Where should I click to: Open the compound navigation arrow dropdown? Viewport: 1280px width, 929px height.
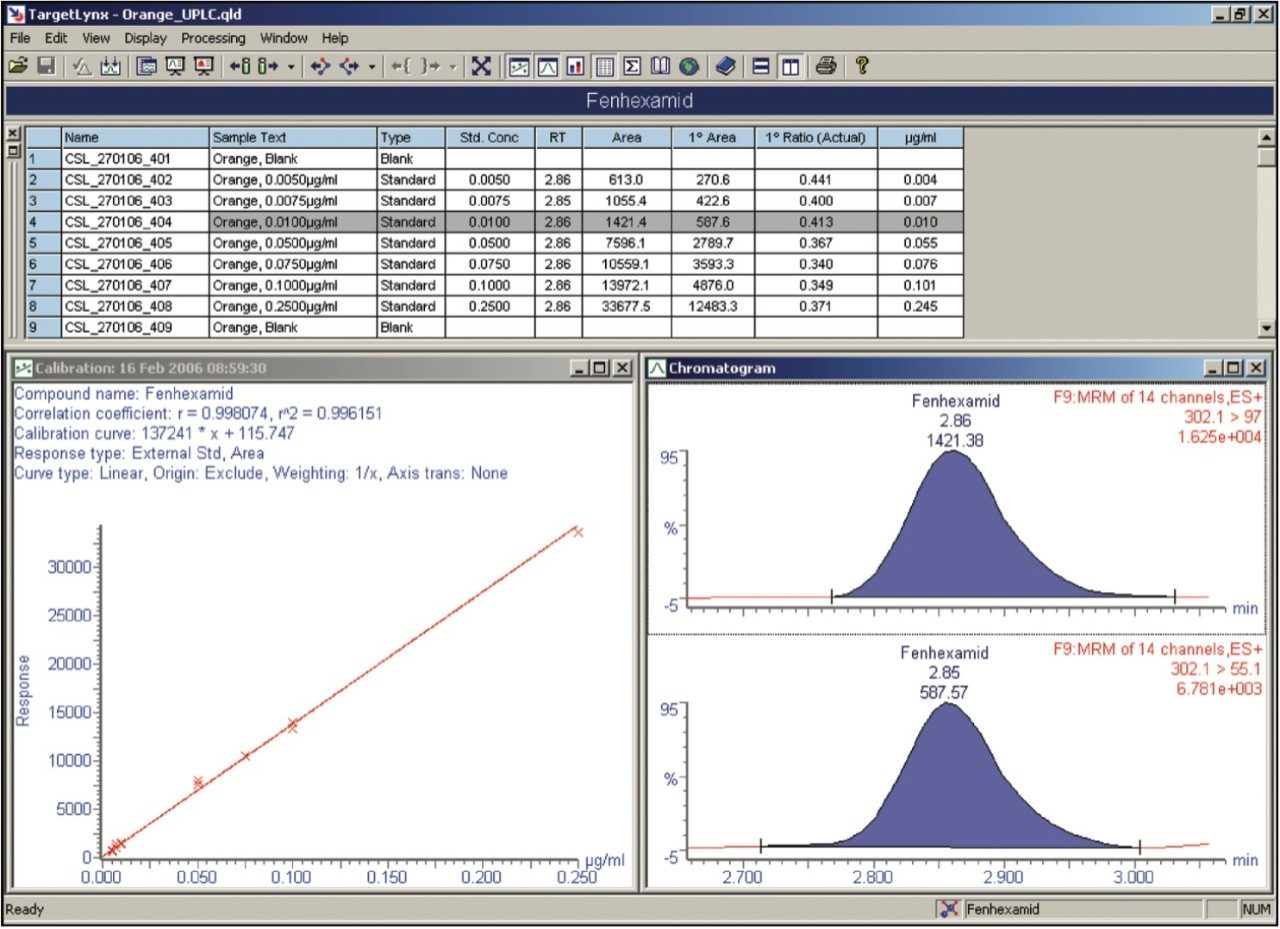(372, 67)
